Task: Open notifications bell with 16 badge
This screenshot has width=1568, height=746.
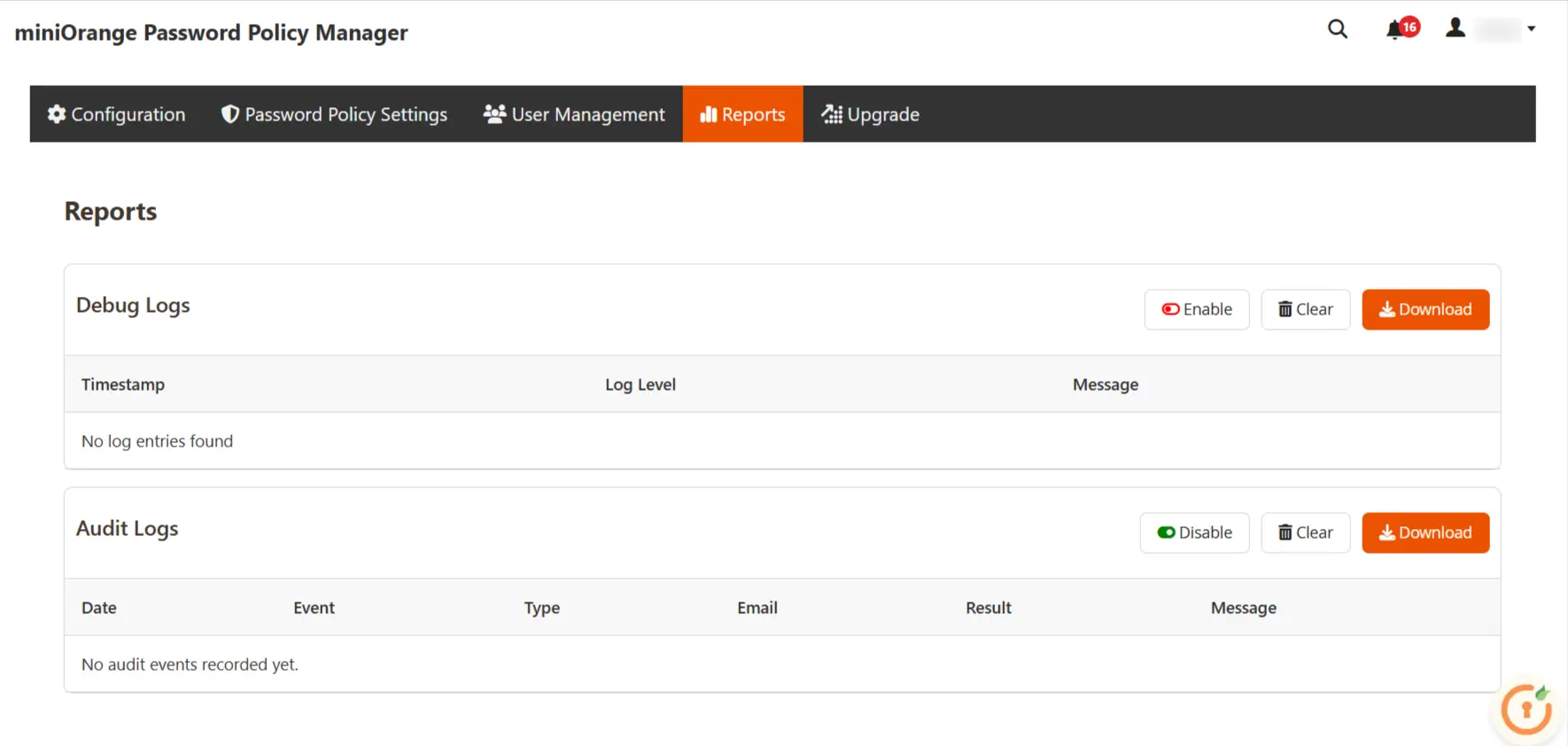Action: tap(1402, 28)
